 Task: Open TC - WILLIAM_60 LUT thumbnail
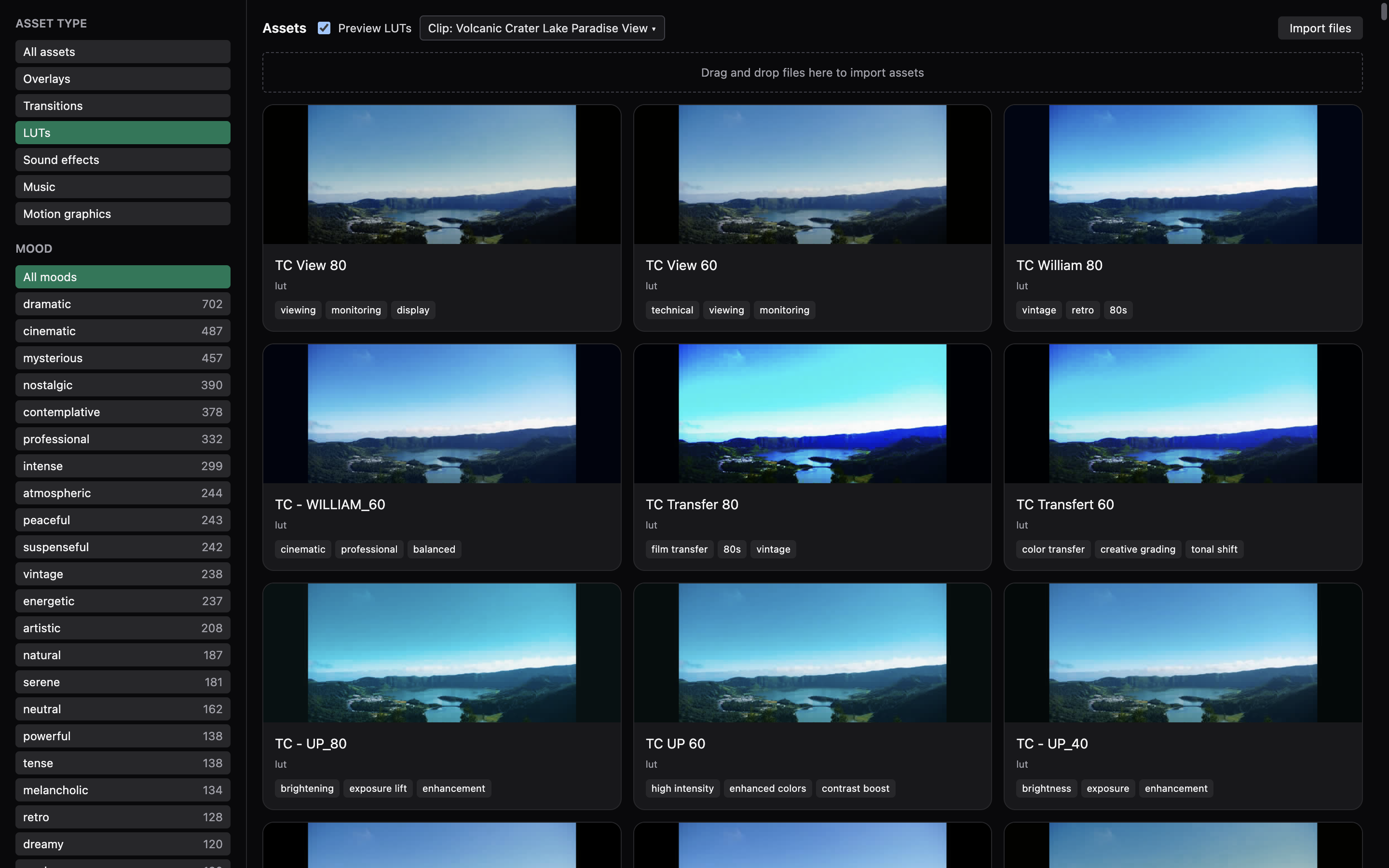point(441,413)
